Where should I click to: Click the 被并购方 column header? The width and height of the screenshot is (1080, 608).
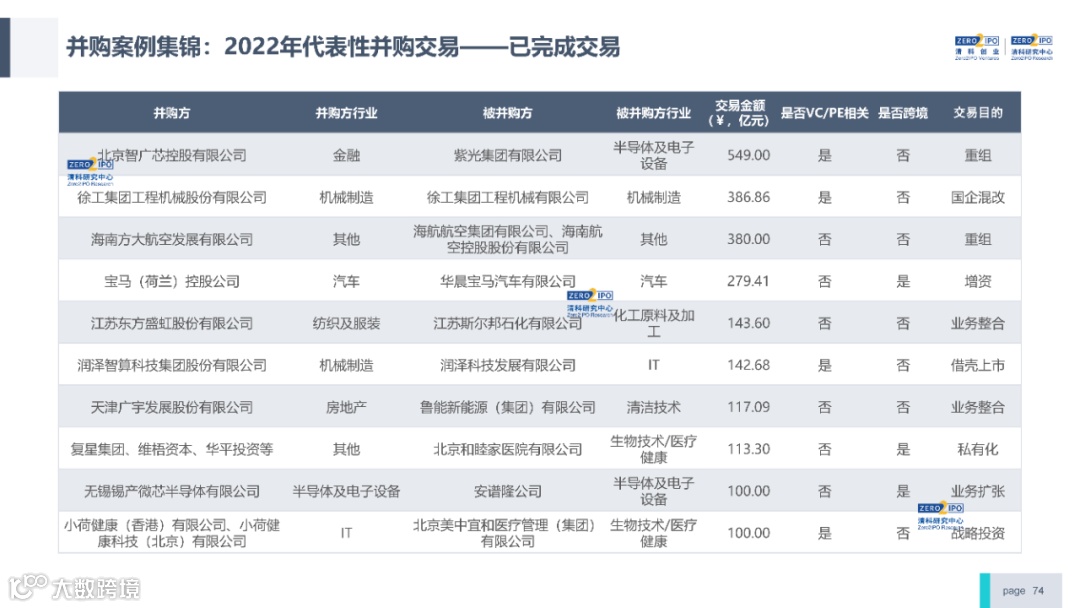click(x=508, y=113)
